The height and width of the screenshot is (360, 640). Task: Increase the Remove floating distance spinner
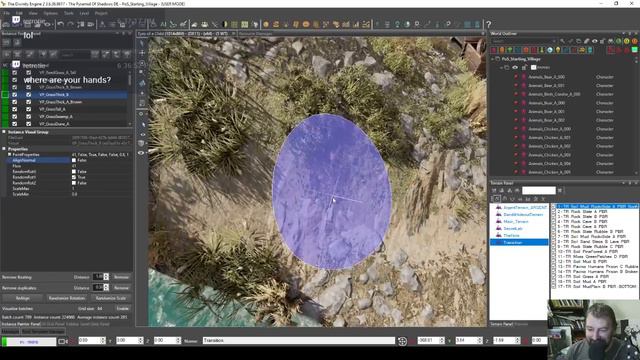click(107, 275)
